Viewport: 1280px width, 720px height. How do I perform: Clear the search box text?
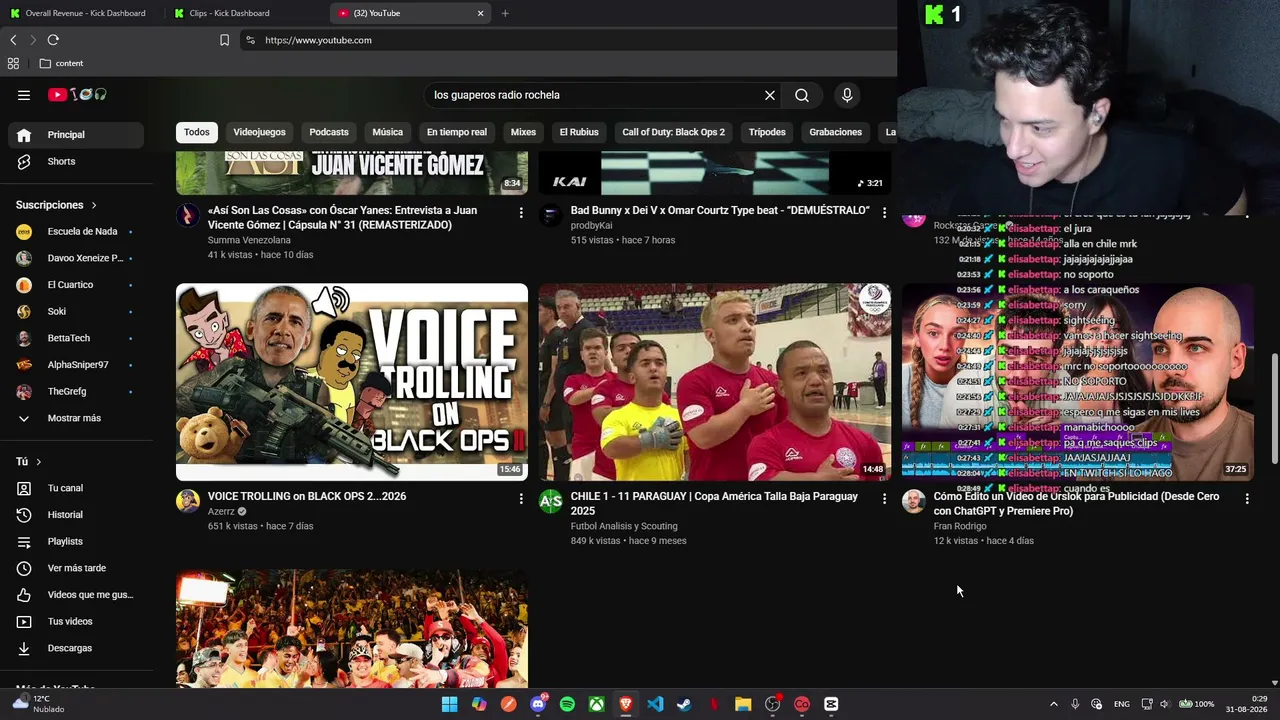(x=770, y=95)
